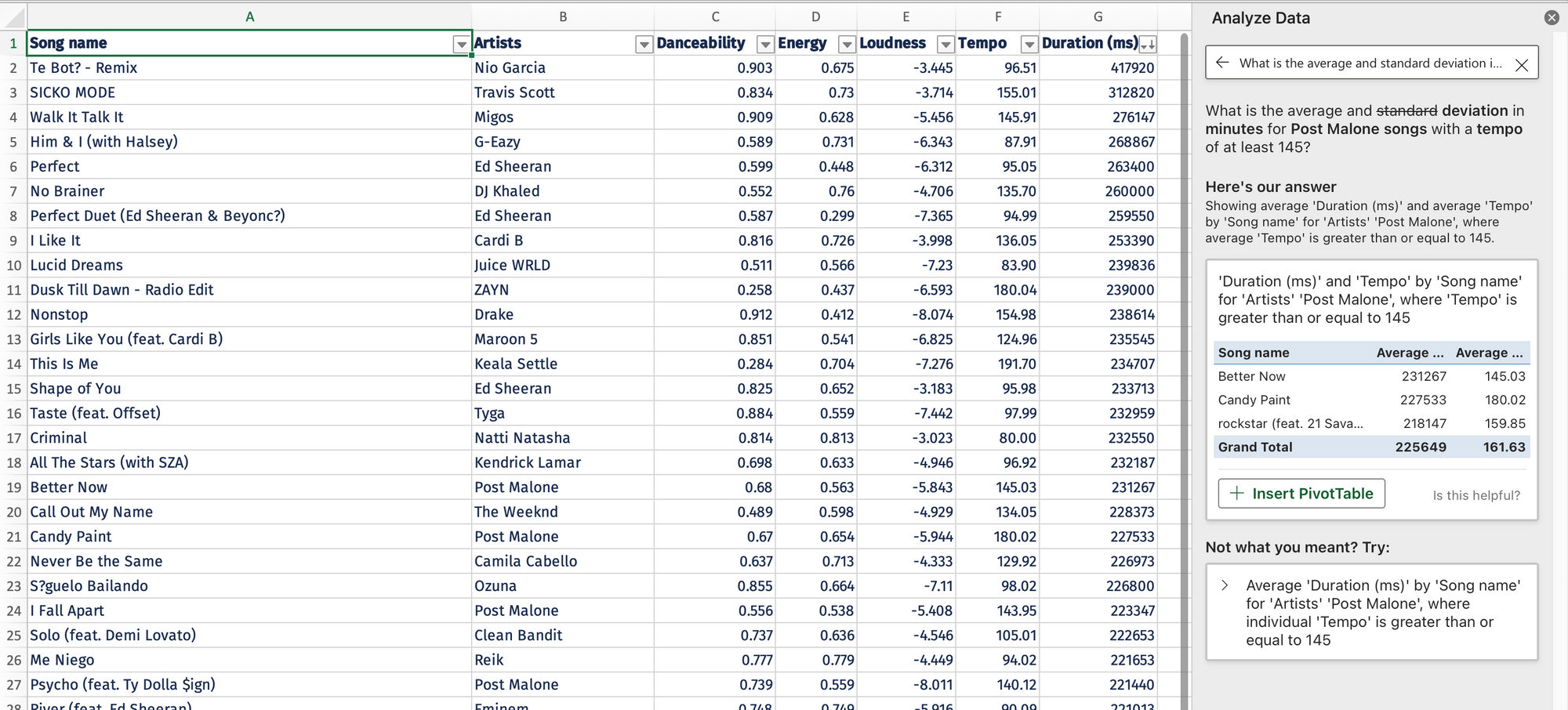The height and width of the screenshot is (710, 1568).
Task: Open the Artists filter dropdown
Action: pyautogui.click(x=644, y=44)
